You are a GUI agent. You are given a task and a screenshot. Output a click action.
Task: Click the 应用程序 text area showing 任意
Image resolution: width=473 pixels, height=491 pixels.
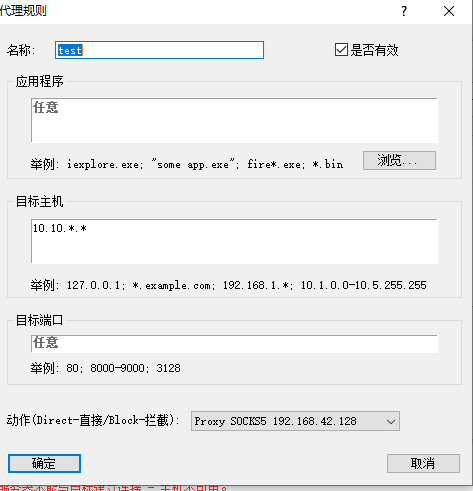234,120
